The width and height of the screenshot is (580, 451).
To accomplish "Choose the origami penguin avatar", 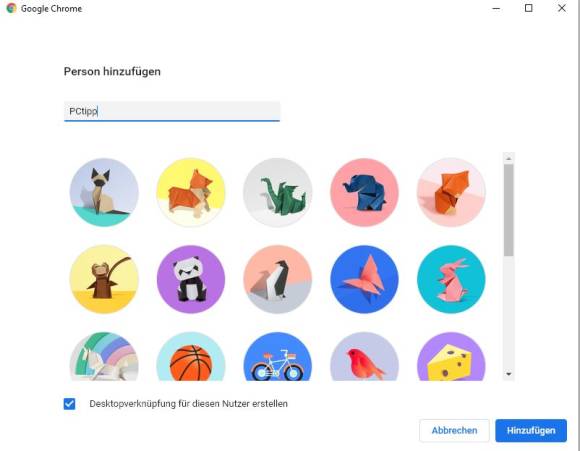I will [x=277, y=279].
